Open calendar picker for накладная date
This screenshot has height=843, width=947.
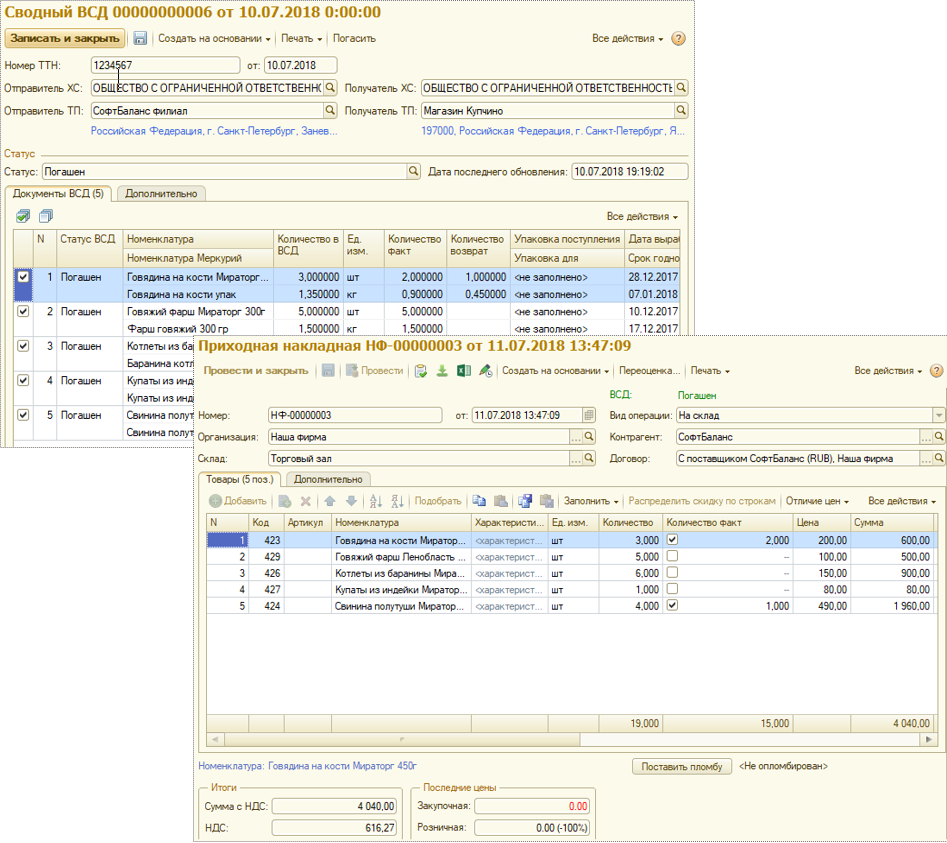589,415
